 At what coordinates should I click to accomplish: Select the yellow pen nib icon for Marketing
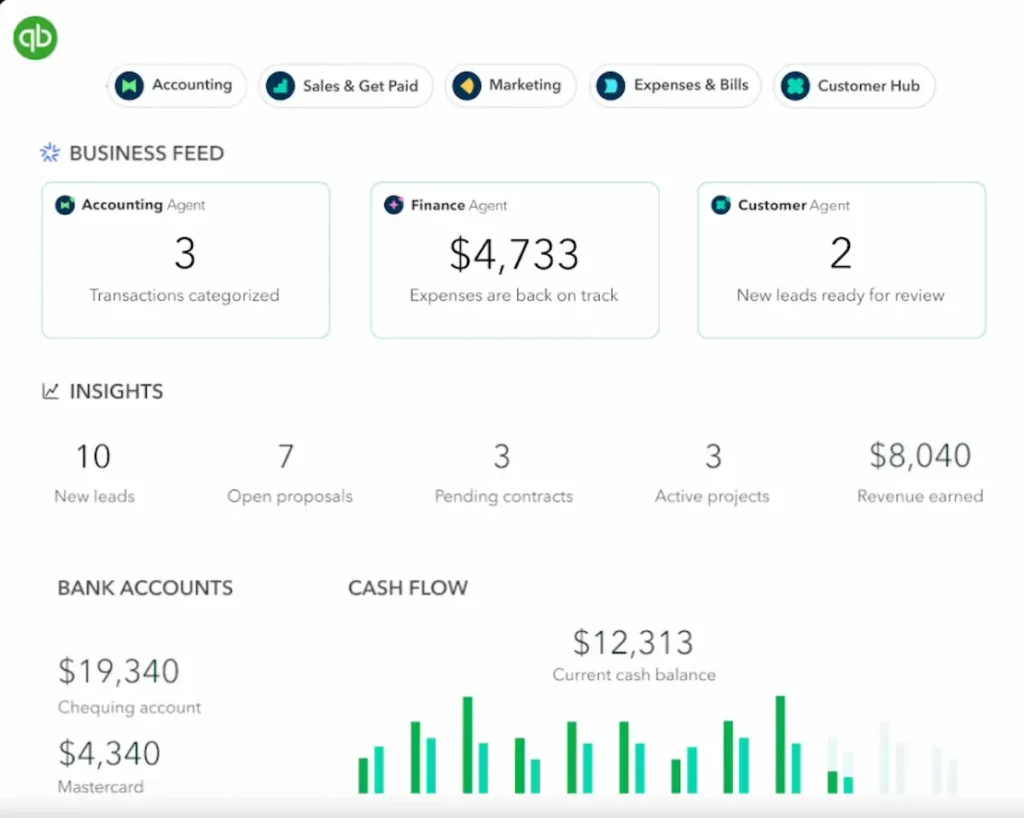(466, 86)
